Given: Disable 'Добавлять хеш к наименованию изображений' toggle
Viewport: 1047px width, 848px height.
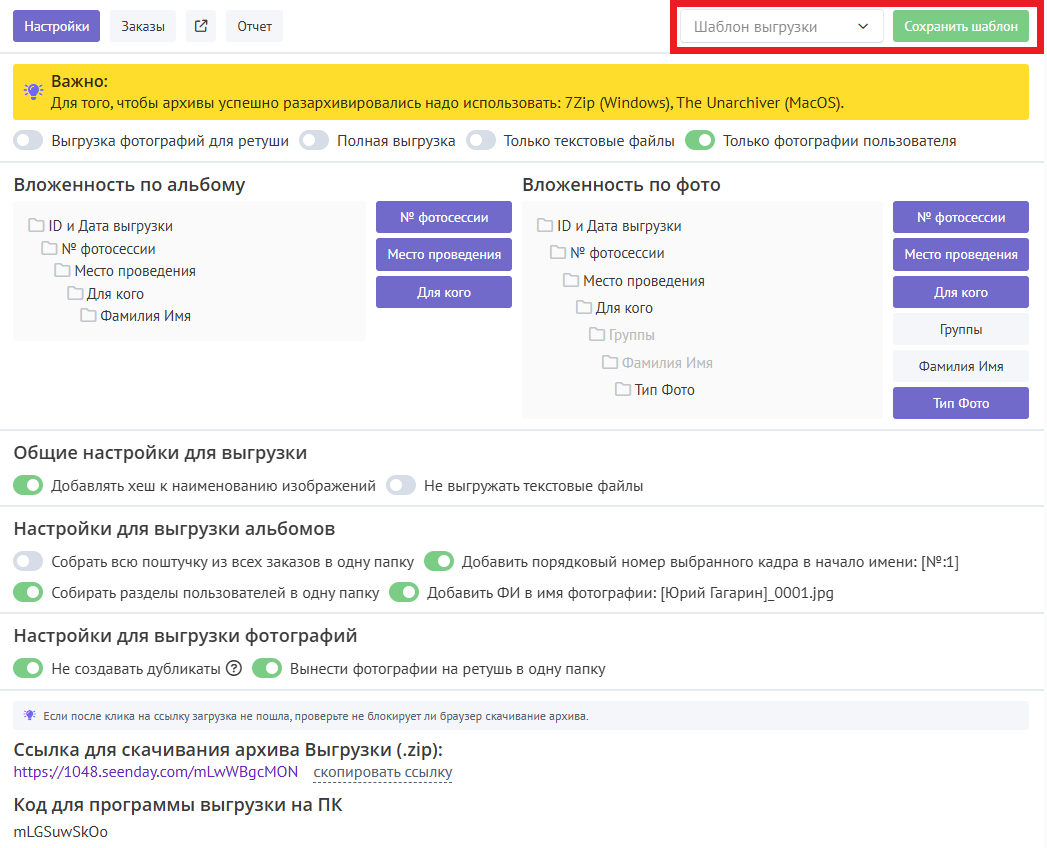Looking at the screenshot, I should click(29, 485).
